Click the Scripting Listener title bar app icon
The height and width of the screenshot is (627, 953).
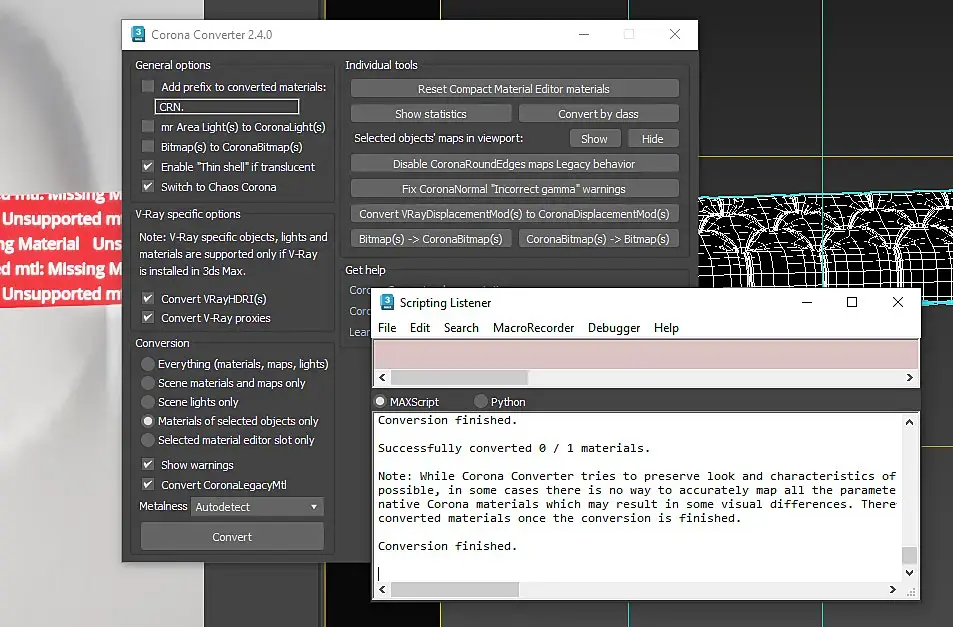pyautogui.click(x=387, y=302)
